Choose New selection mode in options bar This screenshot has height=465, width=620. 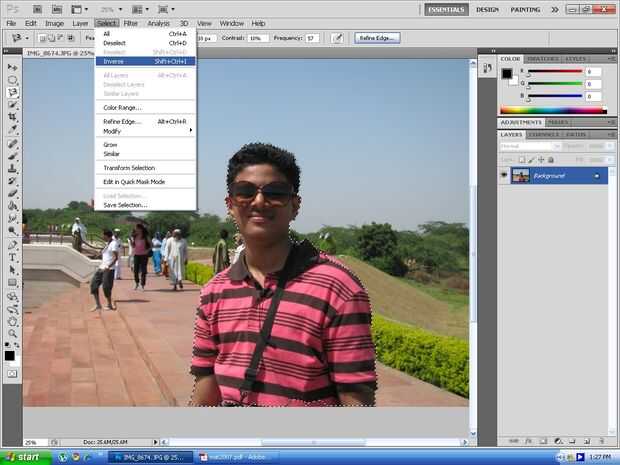pyautogui.click(x=42, y=38)
